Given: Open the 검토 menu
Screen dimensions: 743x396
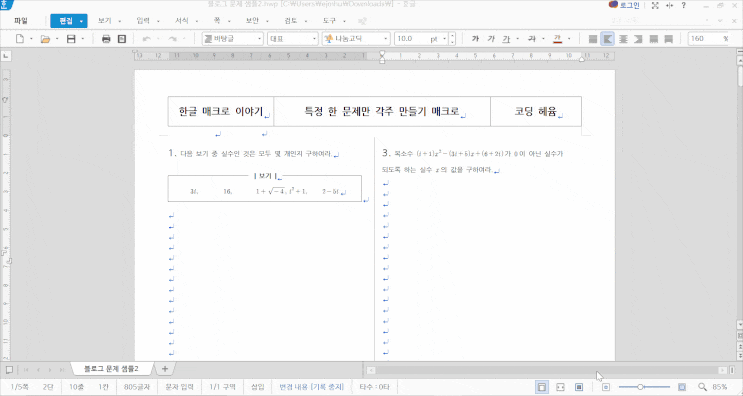Looking at the screenshot, I should pyautogui.click(x=290, y=21).
